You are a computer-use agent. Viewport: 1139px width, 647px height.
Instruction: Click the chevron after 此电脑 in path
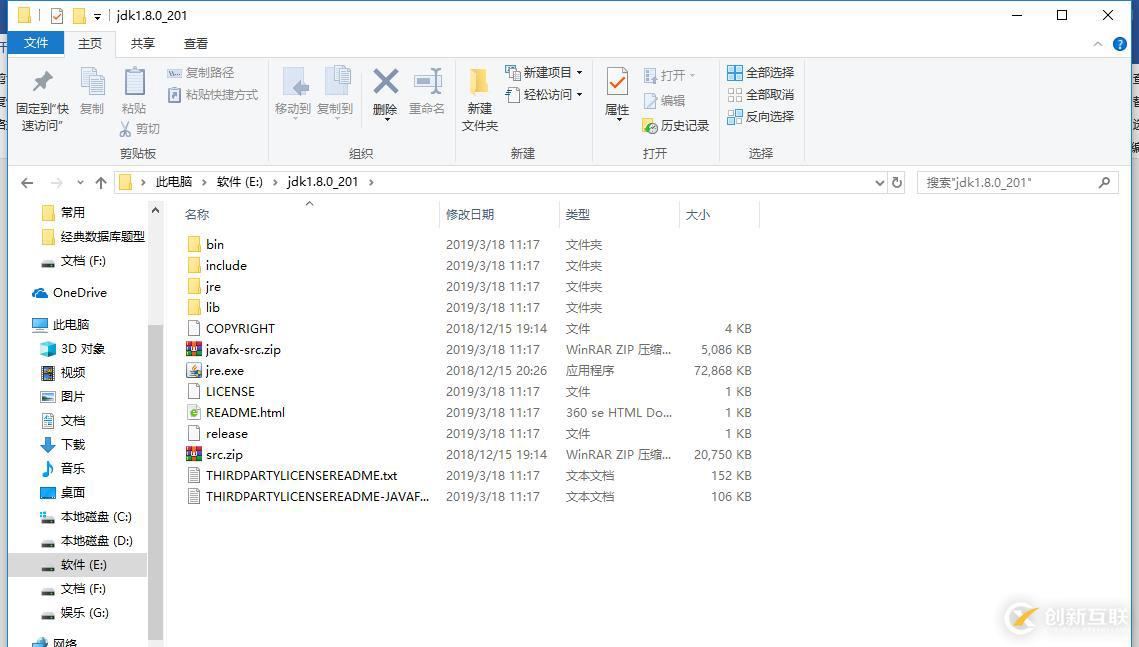pyautogui.click(x=204, y=182)
